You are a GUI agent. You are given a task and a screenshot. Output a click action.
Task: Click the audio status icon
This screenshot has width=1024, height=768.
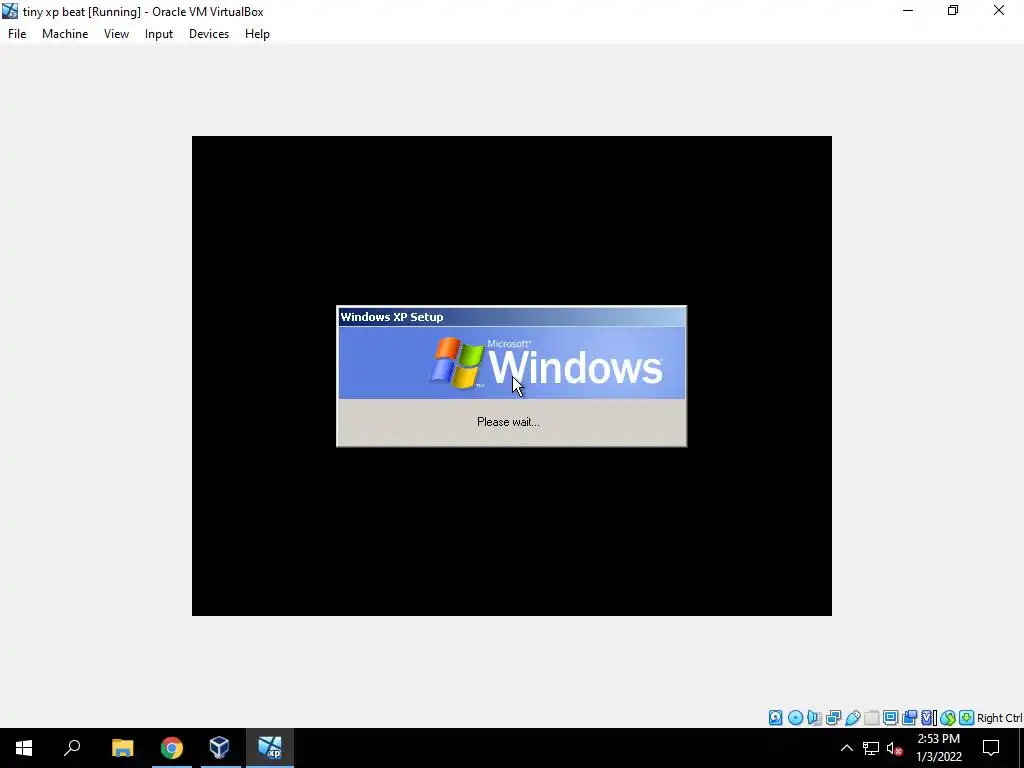(x=814, y=718)
